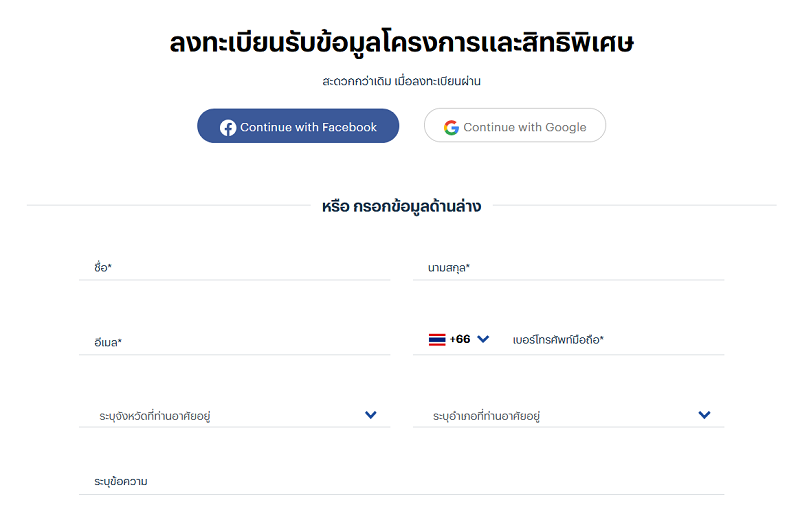Open the +66 country code chevron

coord(483,339)
